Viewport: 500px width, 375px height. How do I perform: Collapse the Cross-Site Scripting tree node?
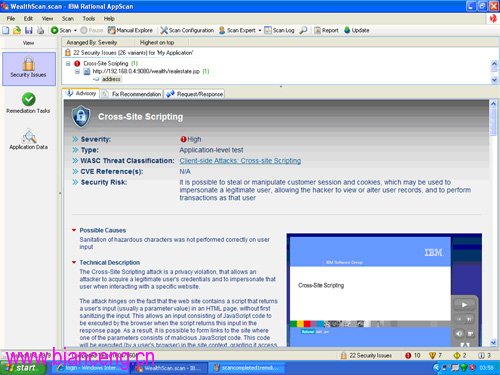[68, 63]
